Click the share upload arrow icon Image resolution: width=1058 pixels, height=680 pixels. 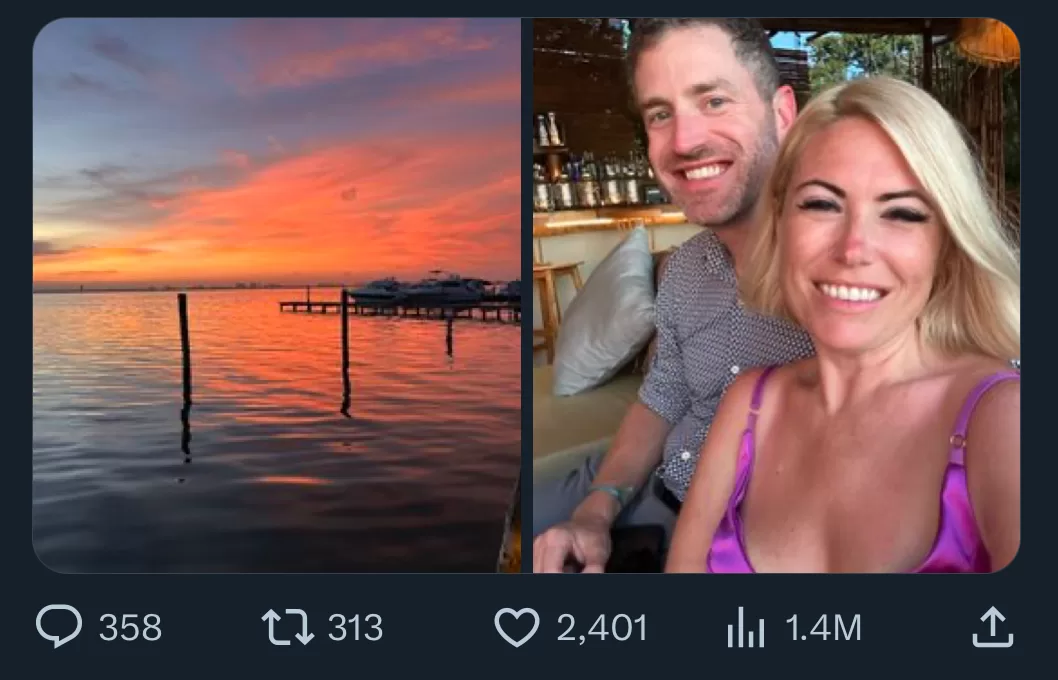pos(993,628)
